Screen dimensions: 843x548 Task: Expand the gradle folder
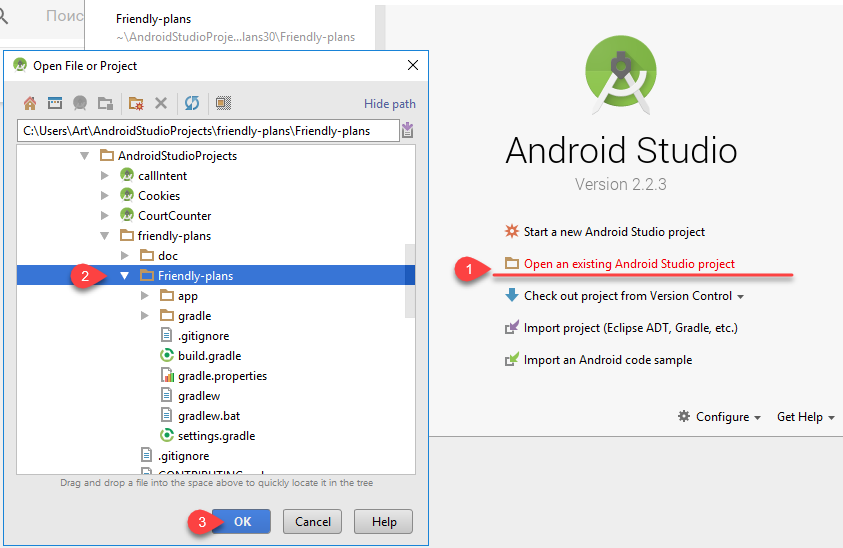145,315
